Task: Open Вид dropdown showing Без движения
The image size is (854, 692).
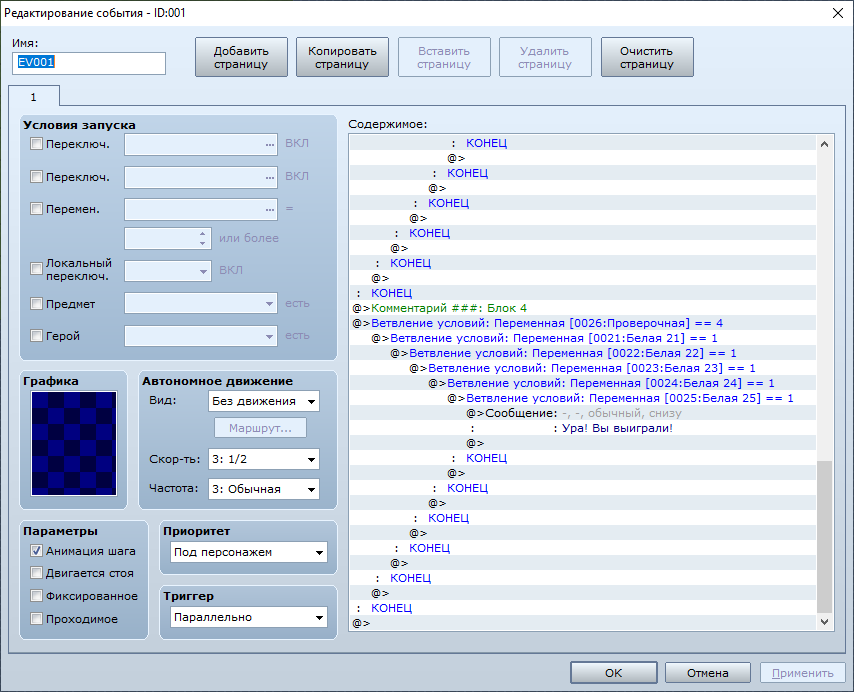Action: pos(264,401)
